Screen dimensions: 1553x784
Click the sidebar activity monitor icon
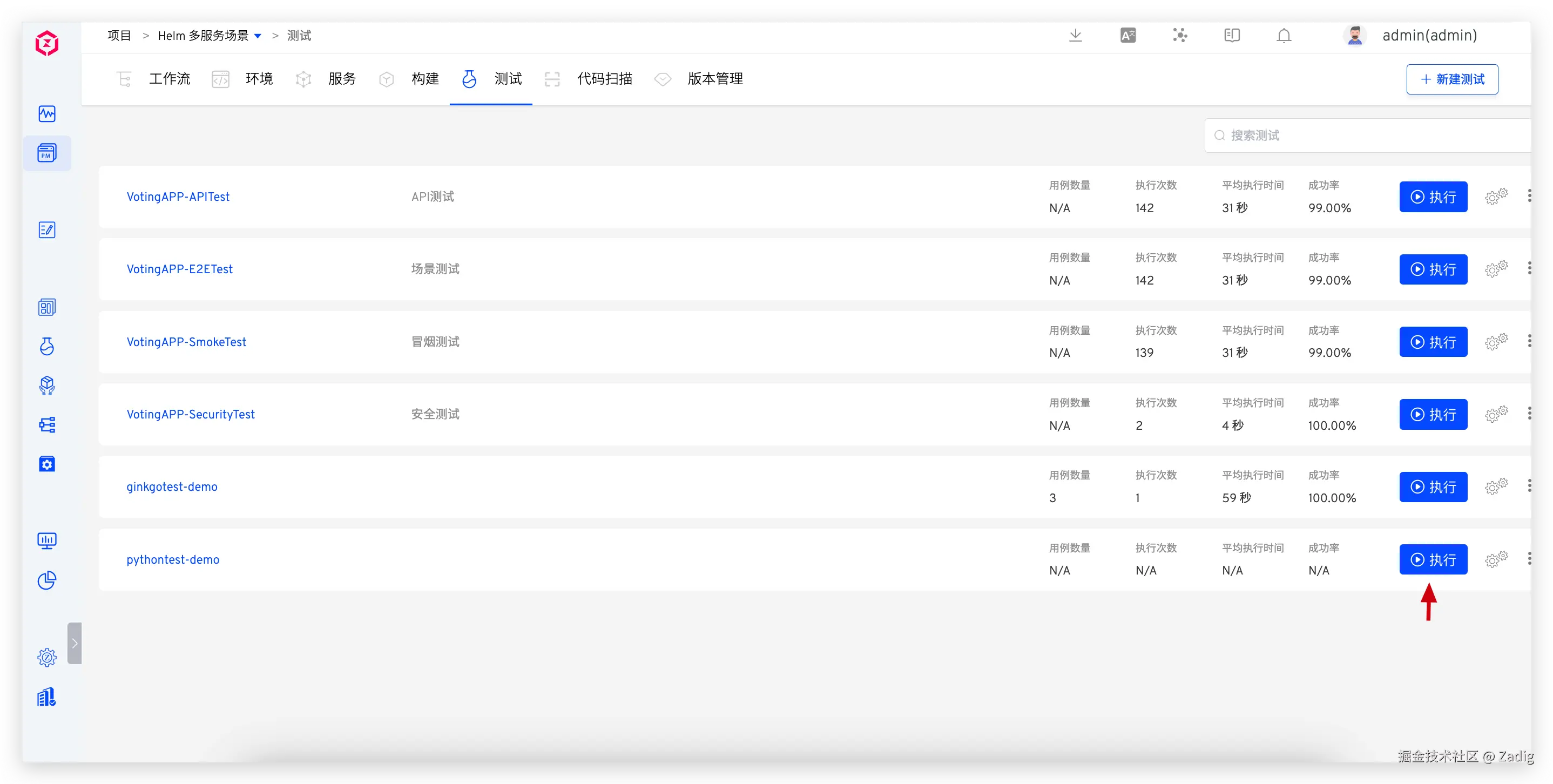pyautogui.click(x=47, y=114)
